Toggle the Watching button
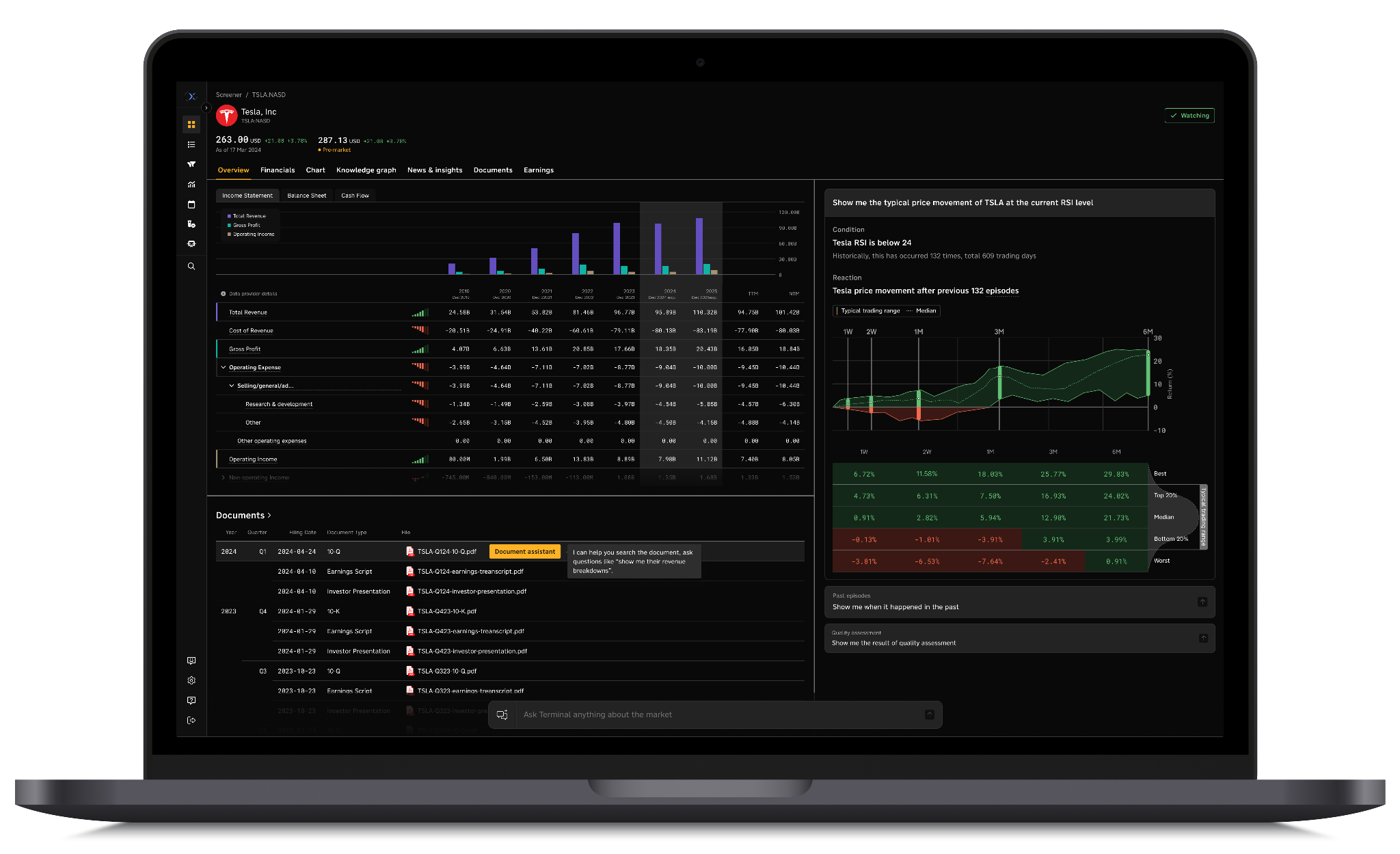 pos(1189,116)
